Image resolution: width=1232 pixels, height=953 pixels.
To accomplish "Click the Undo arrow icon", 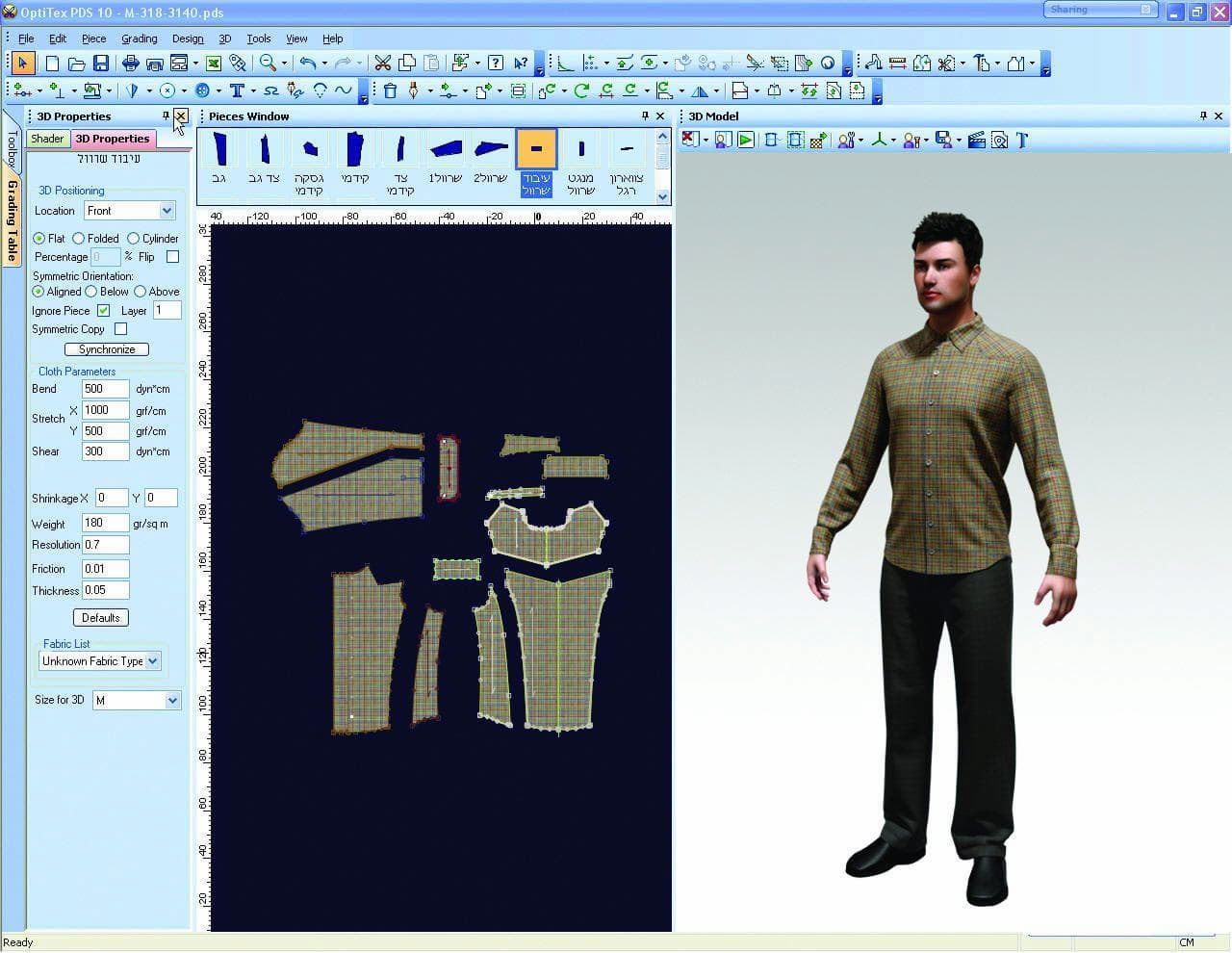I will (307, 64).
